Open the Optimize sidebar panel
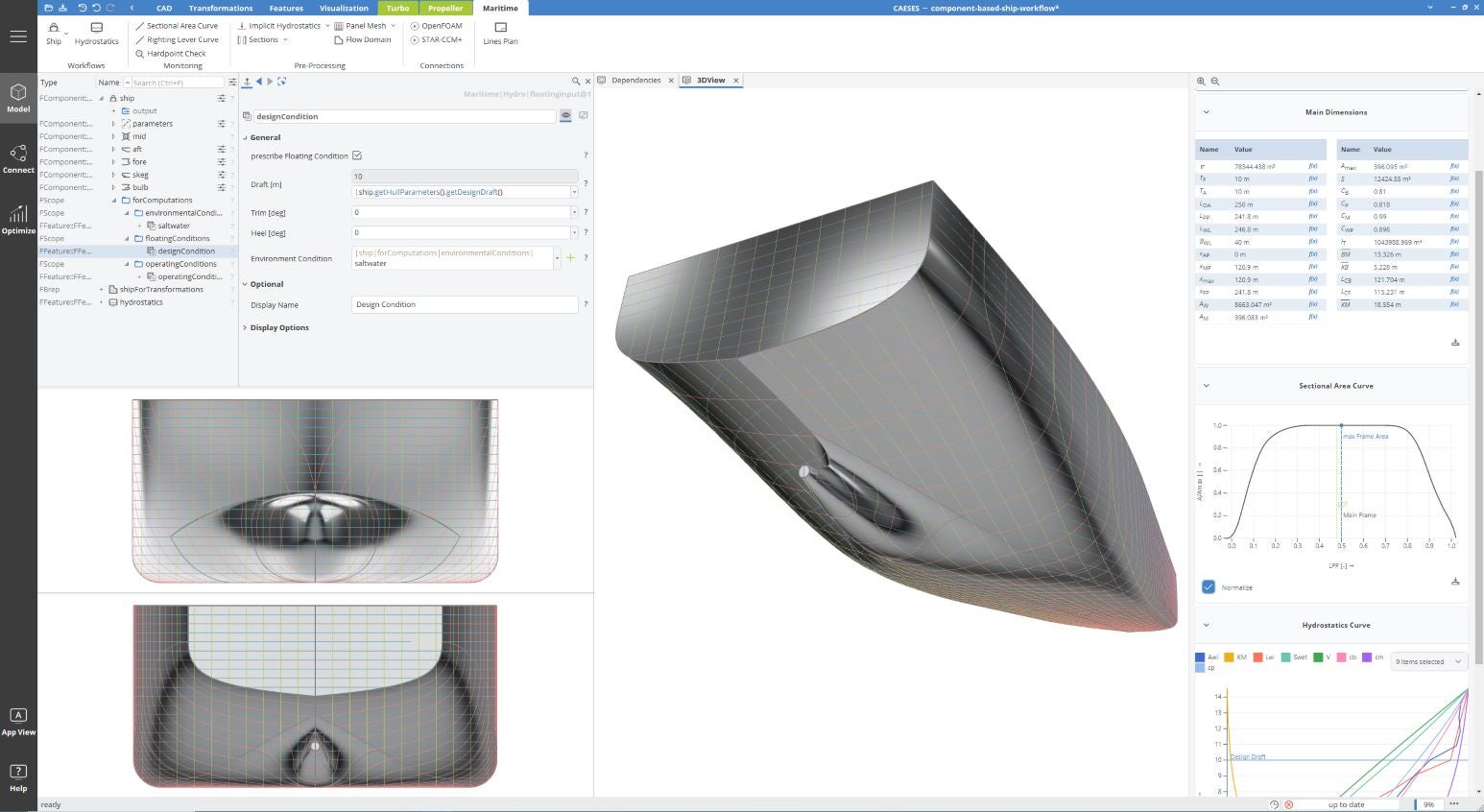The height and width of the screenshot is (812, 1484). point(18,219)
